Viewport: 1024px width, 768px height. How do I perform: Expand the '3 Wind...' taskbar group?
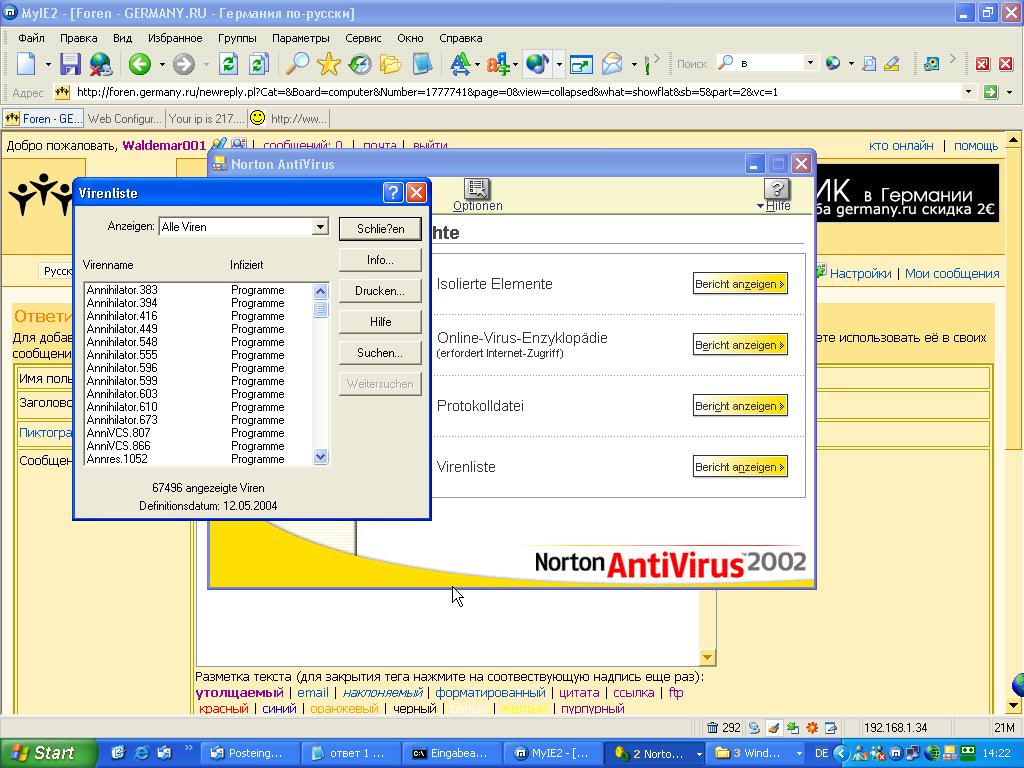pyautogui.click(x=799, y=754)
